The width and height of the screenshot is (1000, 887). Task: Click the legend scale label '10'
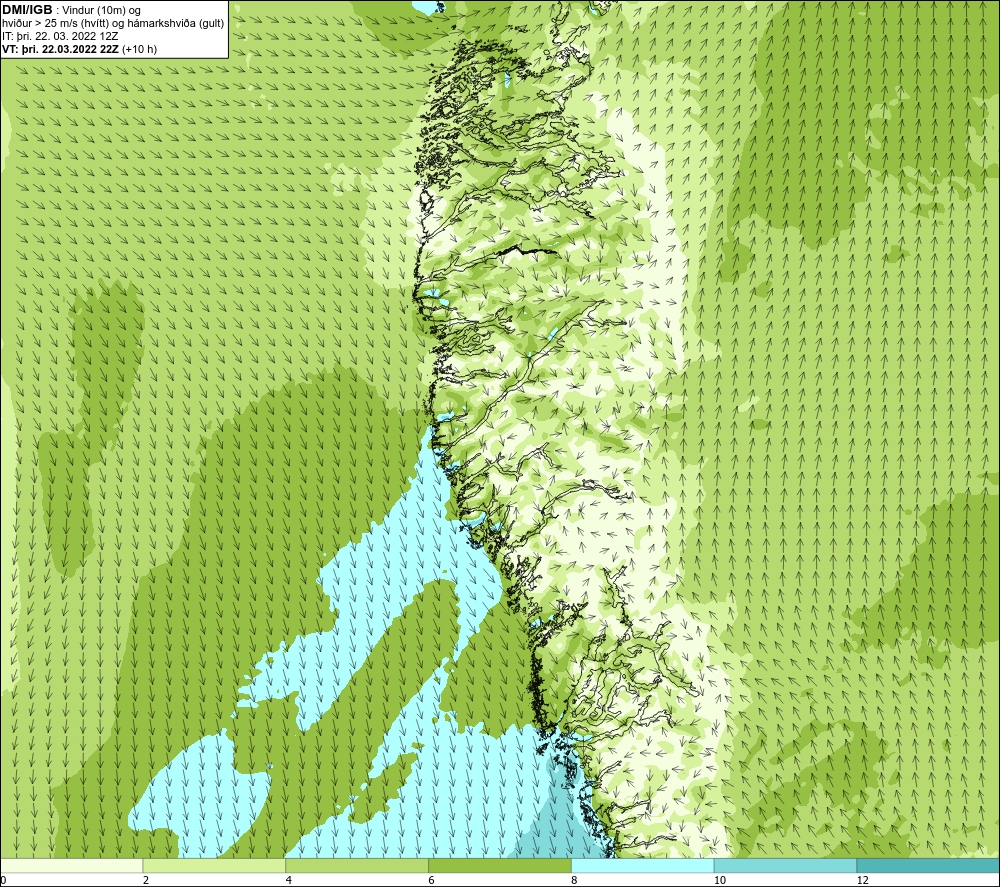(x=720, y=880)
